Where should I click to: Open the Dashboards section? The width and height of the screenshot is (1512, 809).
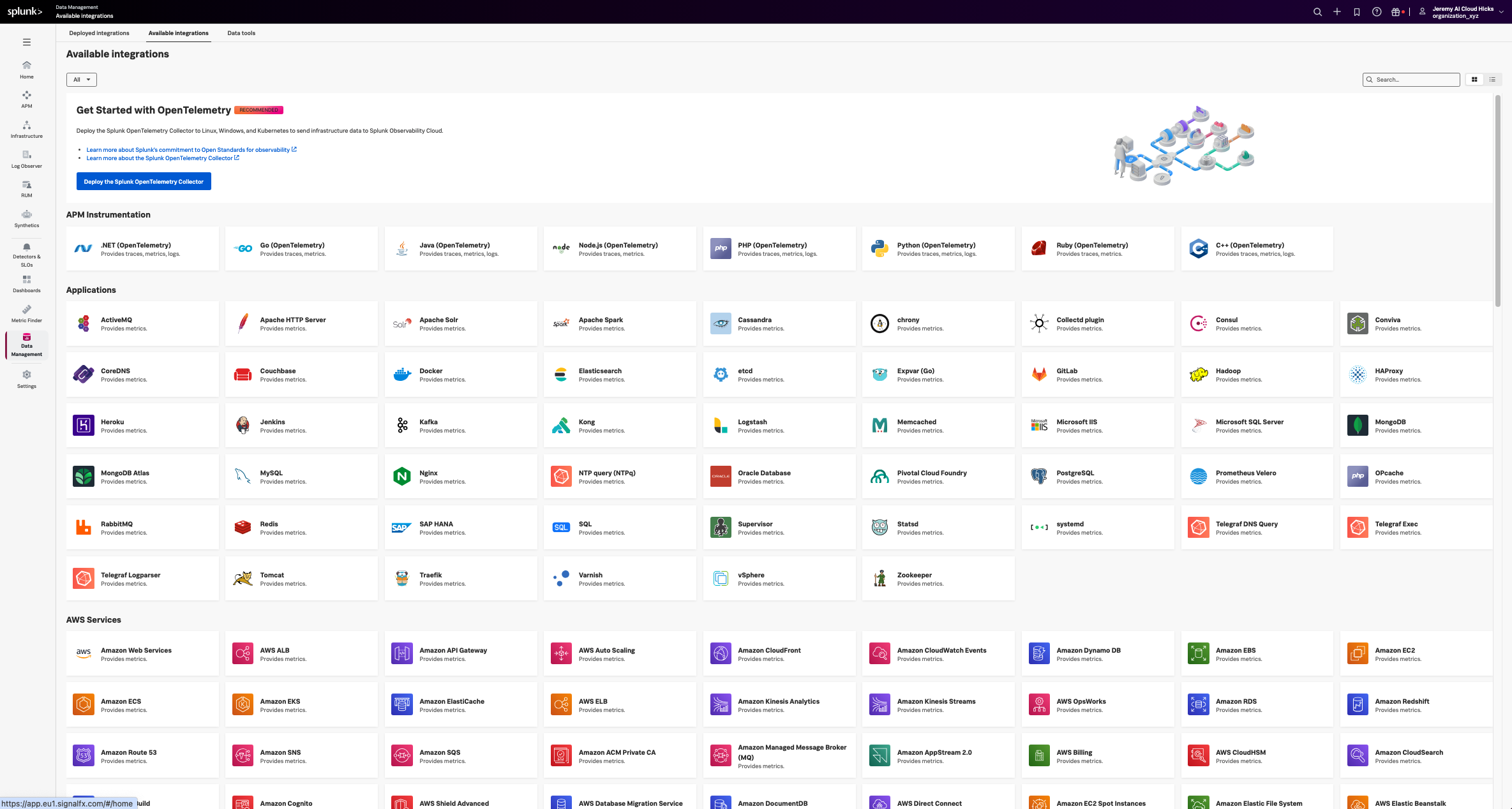(x=26, y=283)
